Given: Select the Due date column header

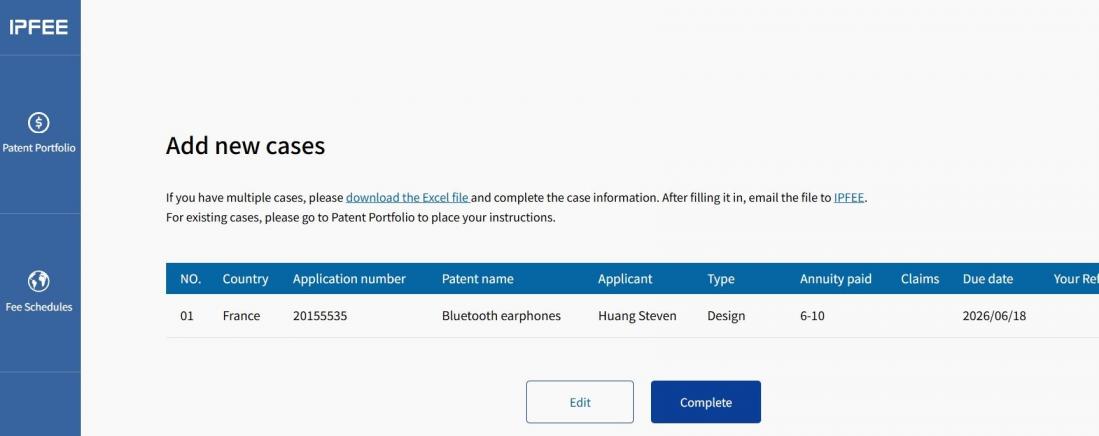Looking at the screenshot, I should (988, 279).
